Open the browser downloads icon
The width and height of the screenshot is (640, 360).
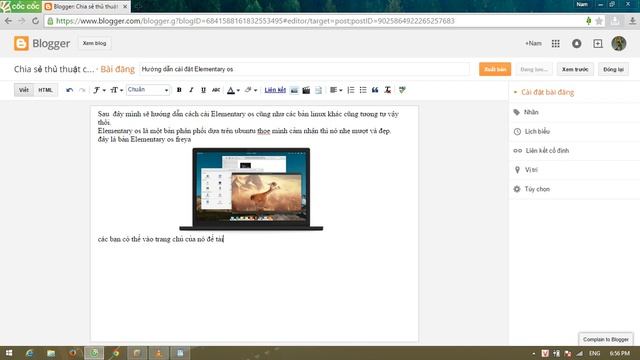[x=632, y=21]
